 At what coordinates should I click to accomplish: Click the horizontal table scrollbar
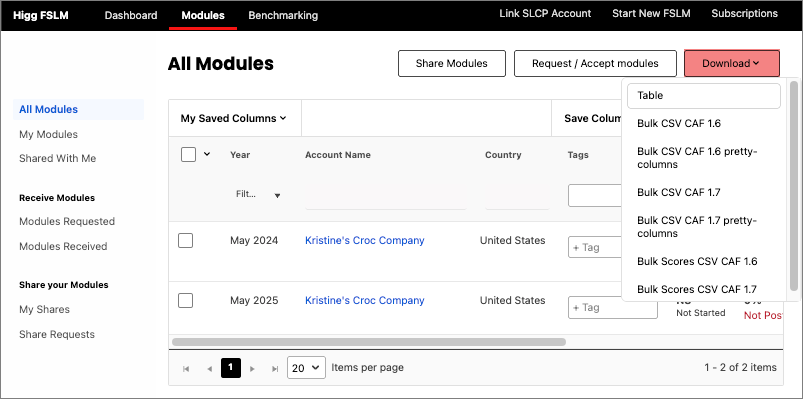coord(369,342)
